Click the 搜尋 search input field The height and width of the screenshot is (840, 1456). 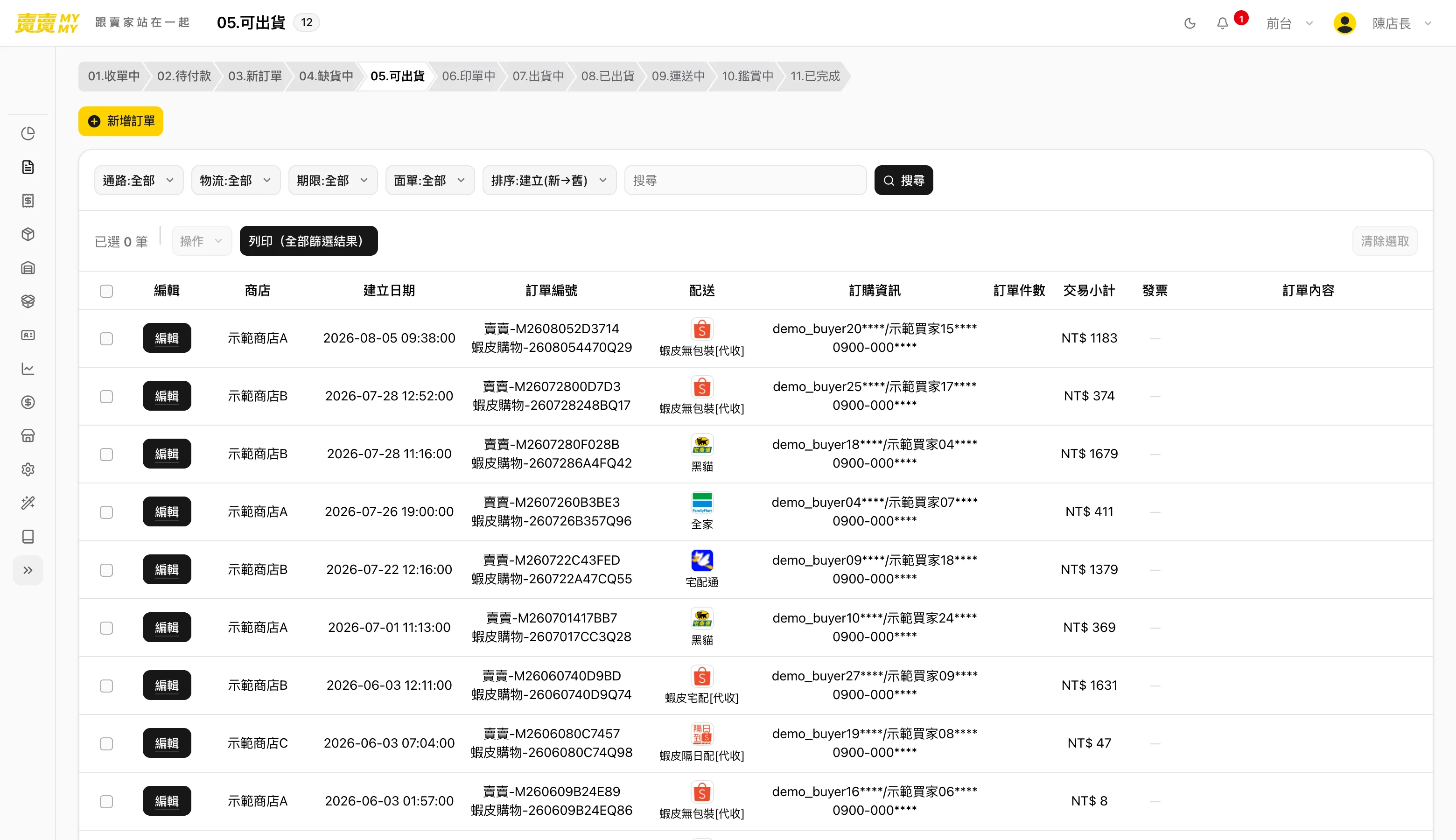[745, 181]
